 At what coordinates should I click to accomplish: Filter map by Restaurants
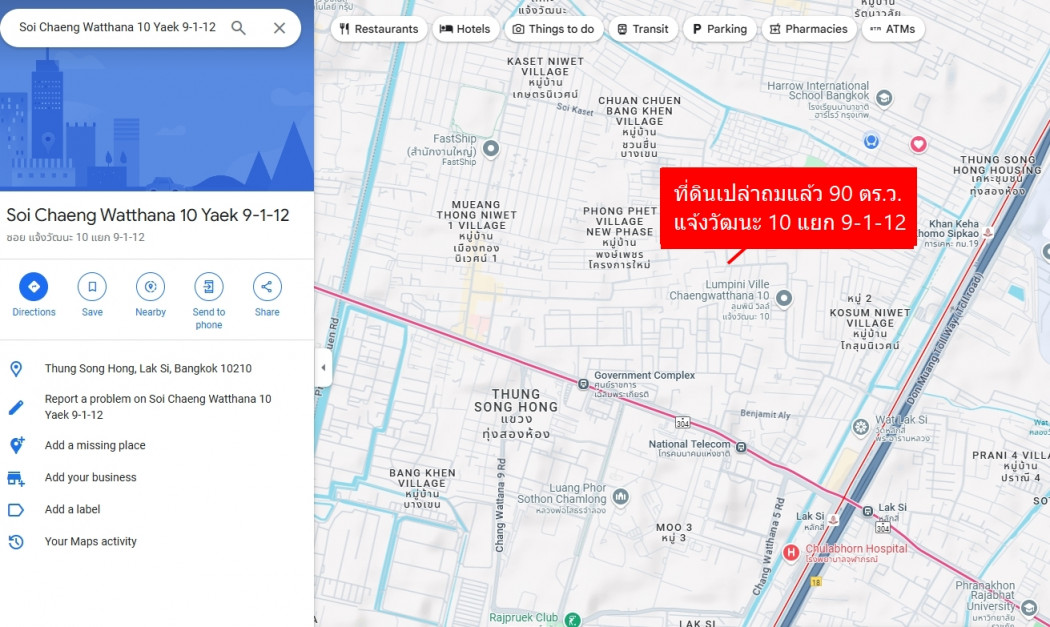[x=379, y=29]
